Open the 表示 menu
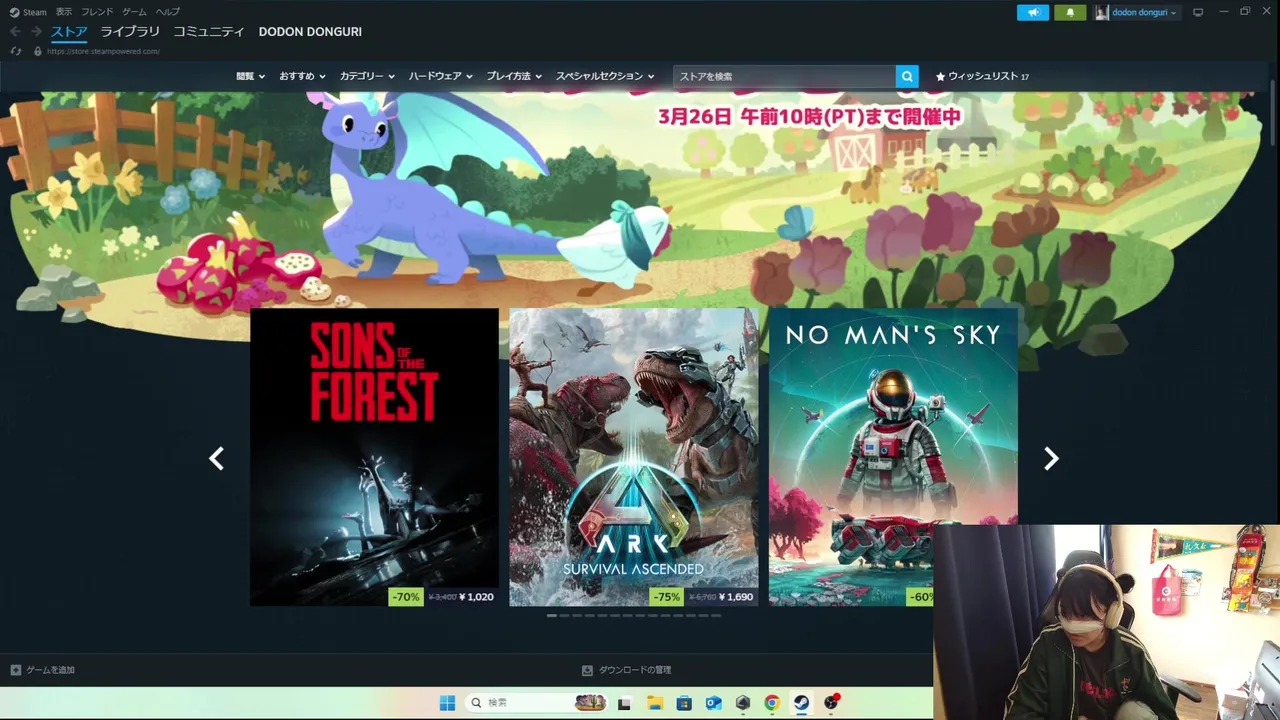 (64, 12)
